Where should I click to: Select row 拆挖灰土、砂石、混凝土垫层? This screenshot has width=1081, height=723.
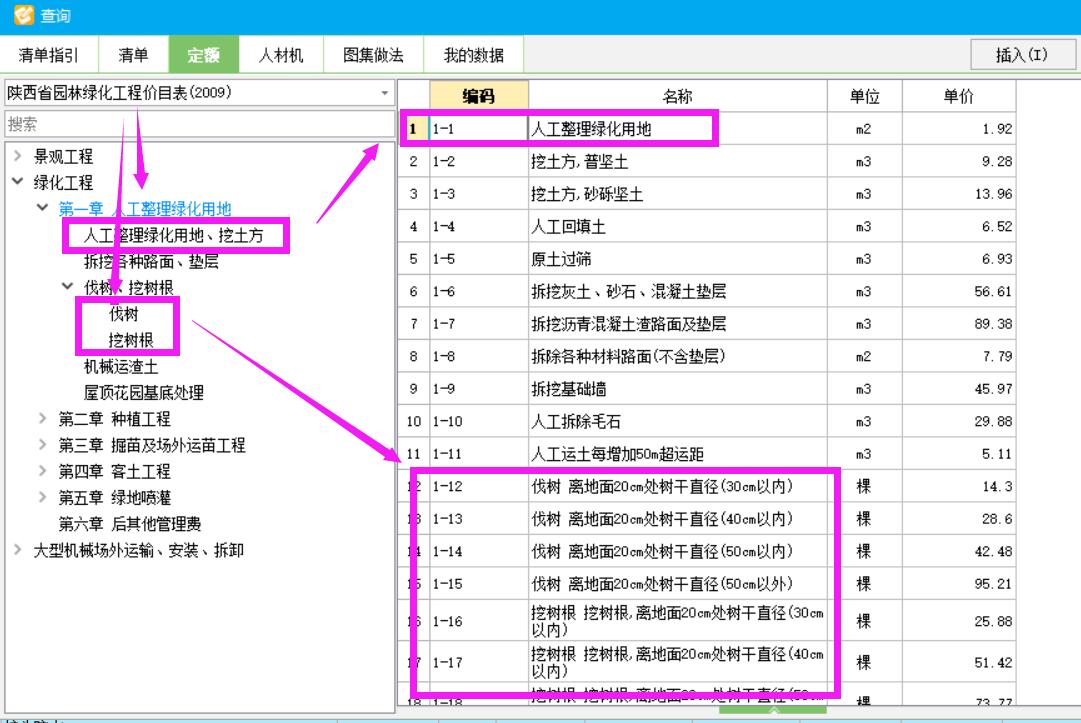(x=707, y=292)
